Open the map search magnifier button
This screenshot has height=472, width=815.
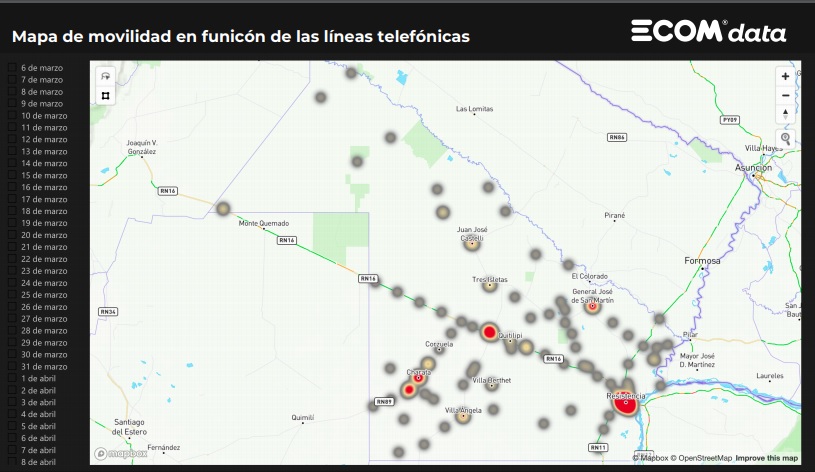pyautogui.click(x=785, y=139)
